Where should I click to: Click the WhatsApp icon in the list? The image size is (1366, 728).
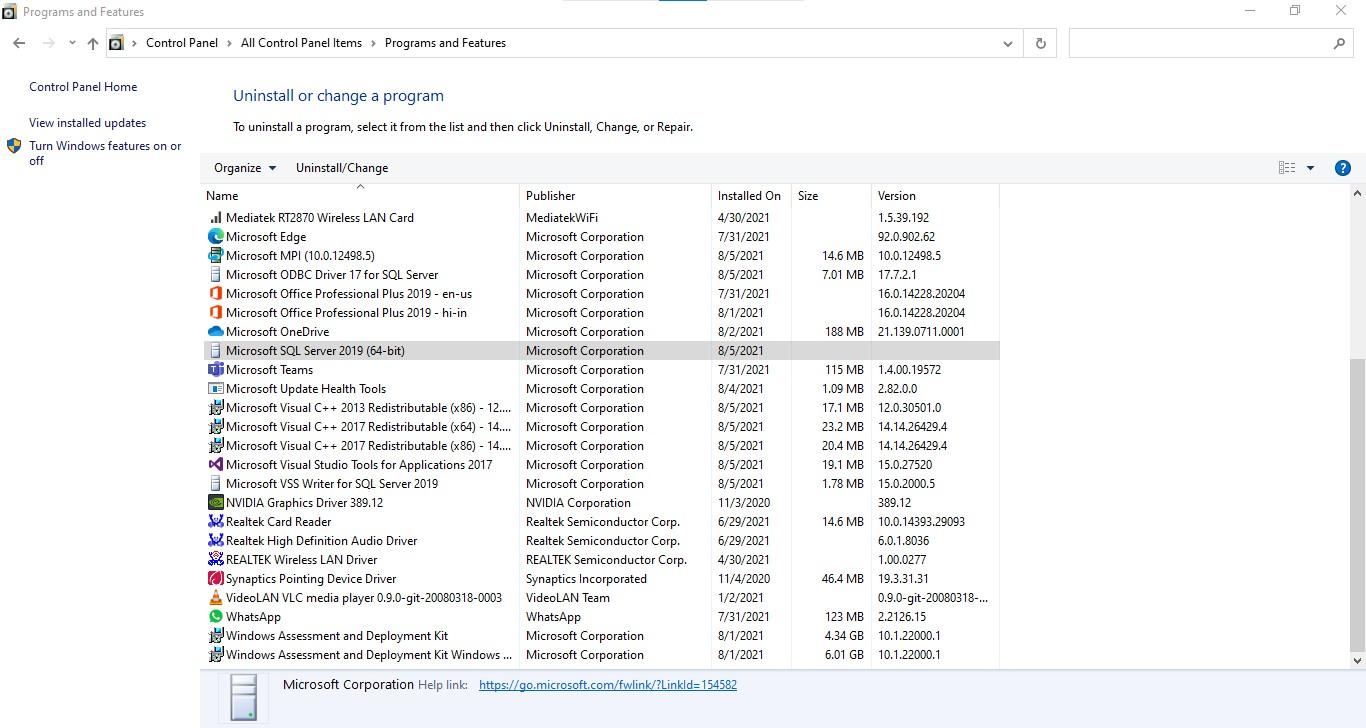coord(215,617)
